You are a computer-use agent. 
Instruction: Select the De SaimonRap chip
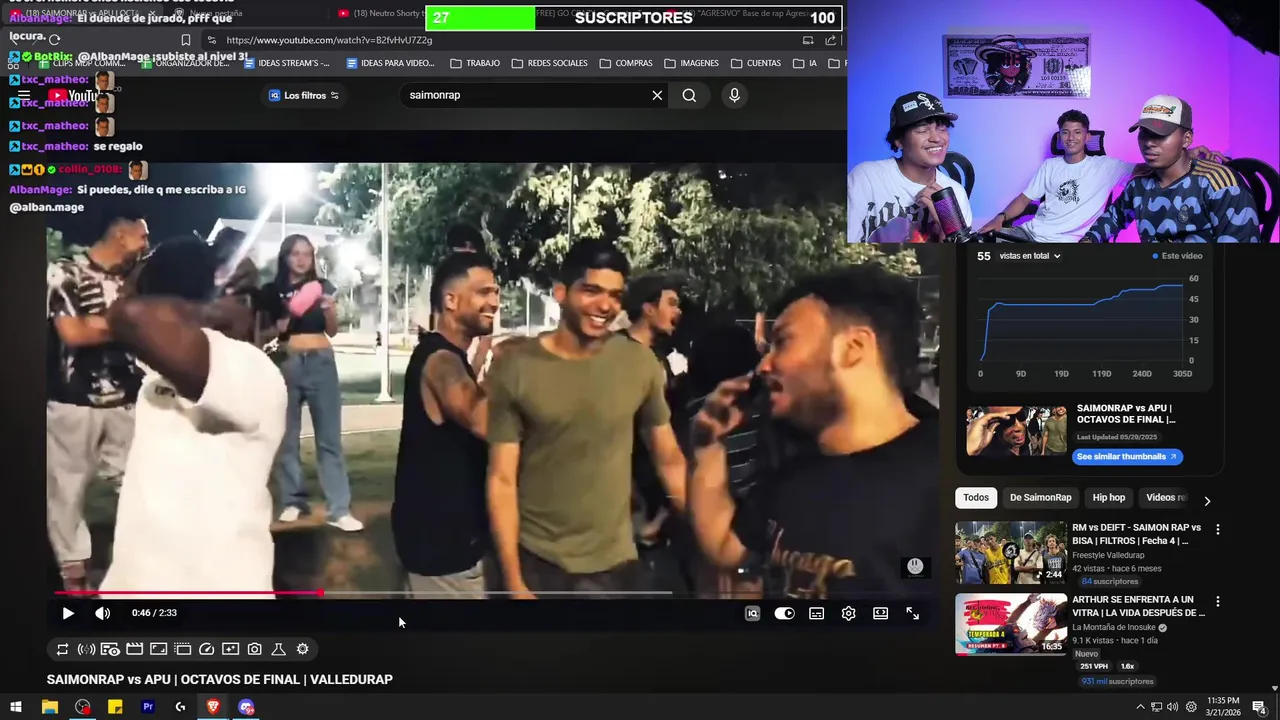tap(1040, 497)
